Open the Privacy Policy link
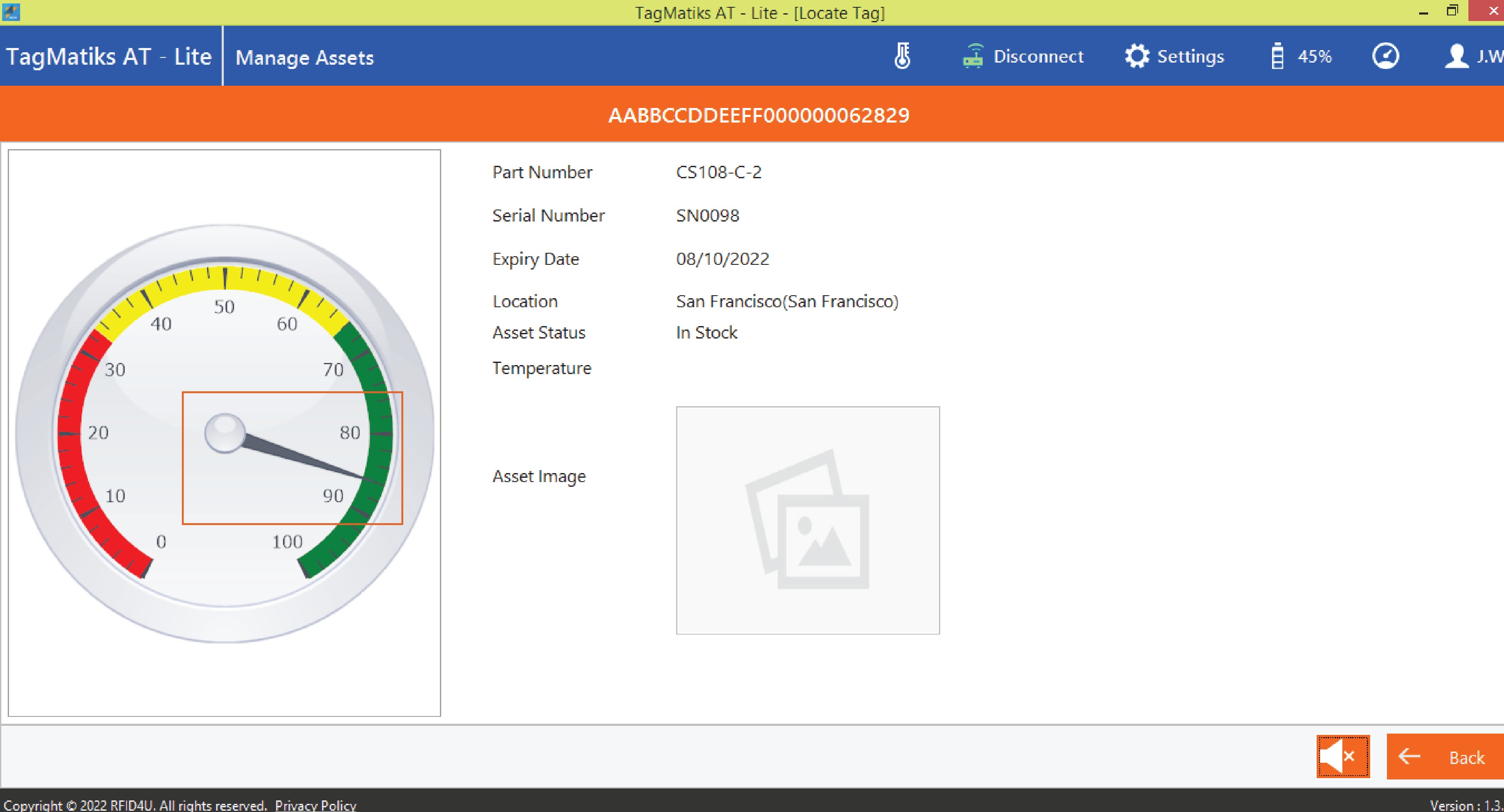The height and width of the screenshot is (812, 1504). (315, 805)
